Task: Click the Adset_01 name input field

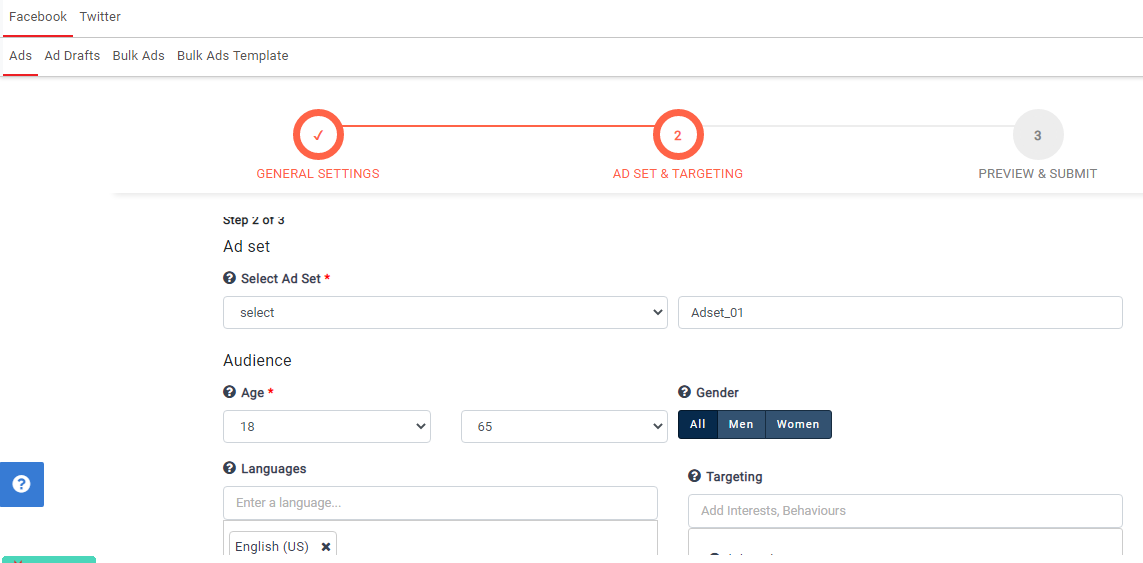Action: click(x=900, y=313)
